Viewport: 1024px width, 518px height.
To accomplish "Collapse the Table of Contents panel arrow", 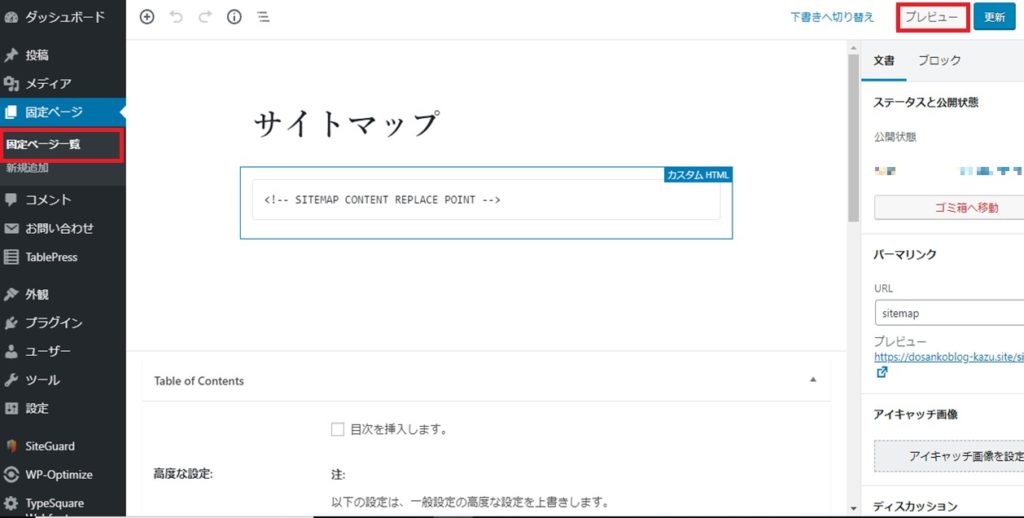I will tap(812, 380).
